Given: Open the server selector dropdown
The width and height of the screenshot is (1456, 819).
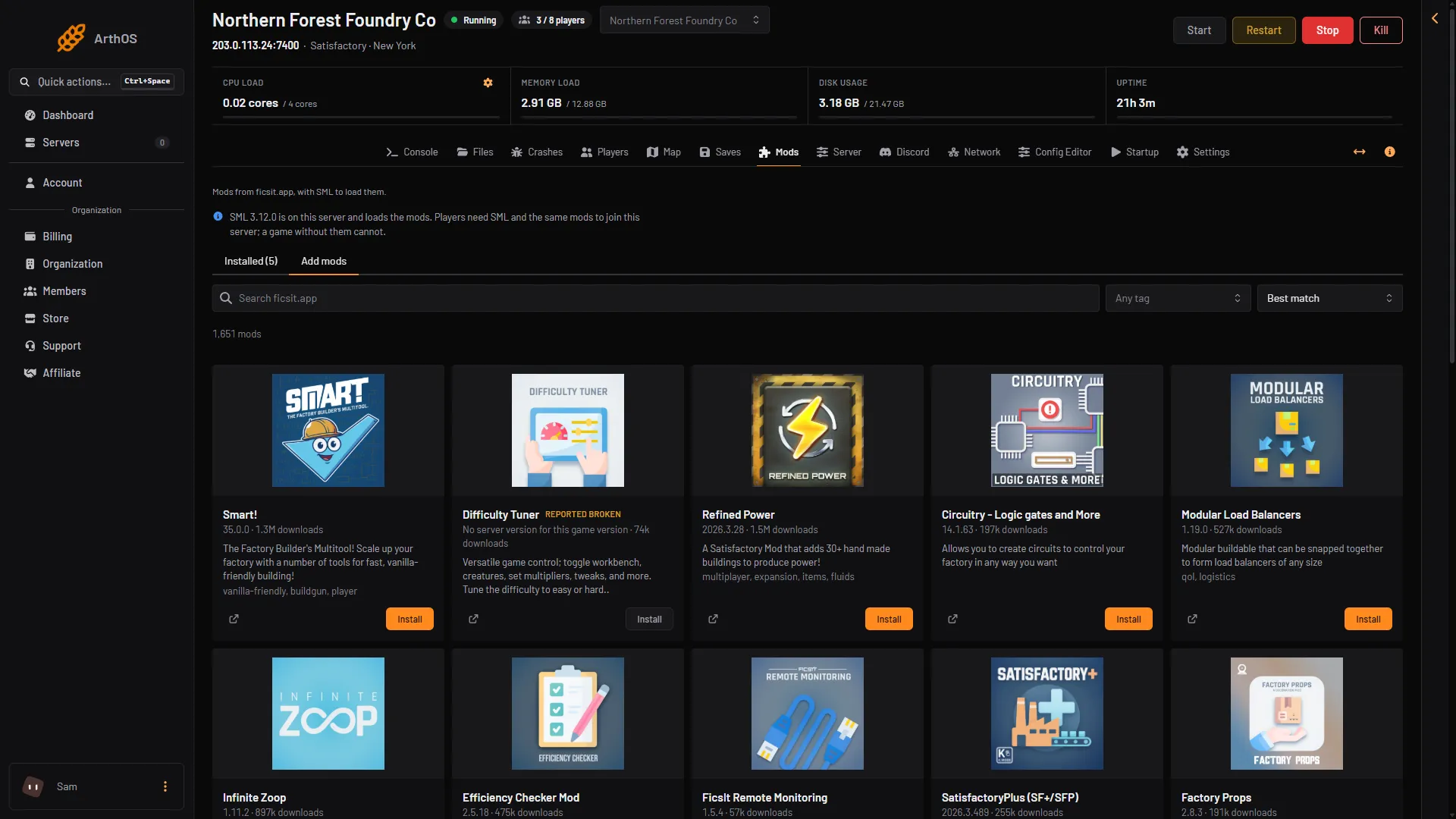Looking at the screenshot, I should (684, 20).
